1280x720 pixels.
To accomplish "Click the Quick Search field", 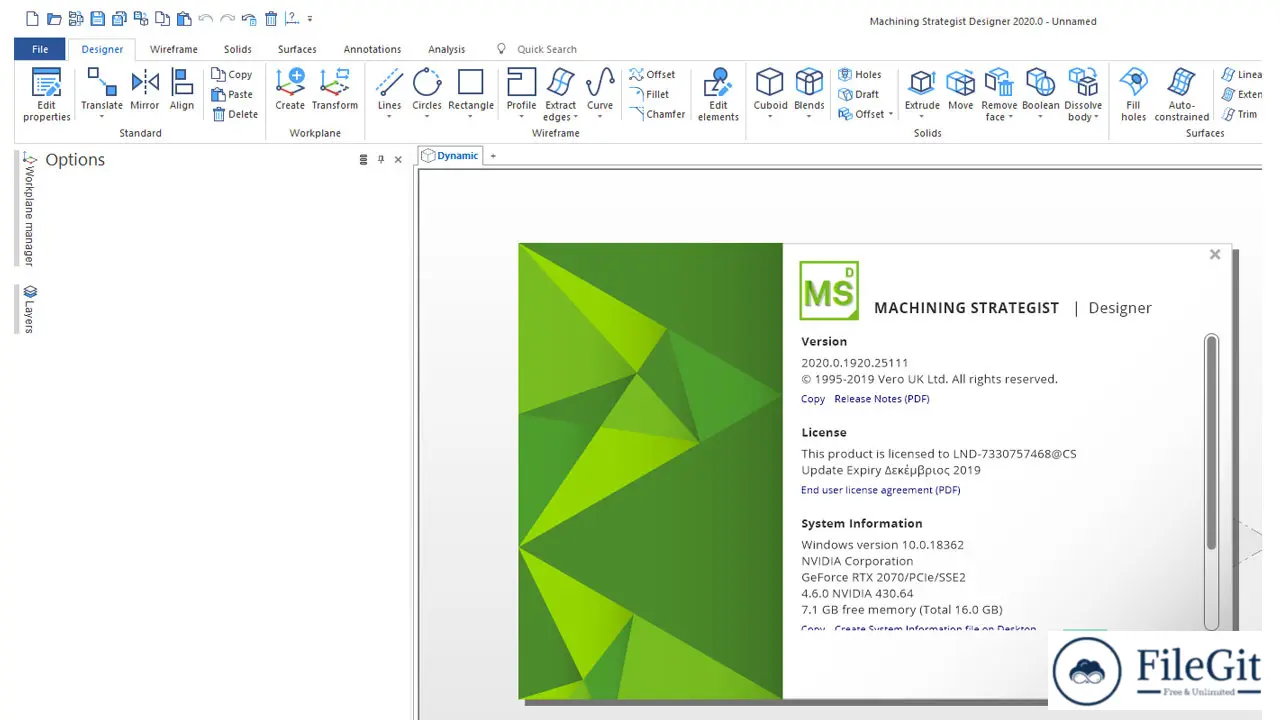I will pos(546,49).
